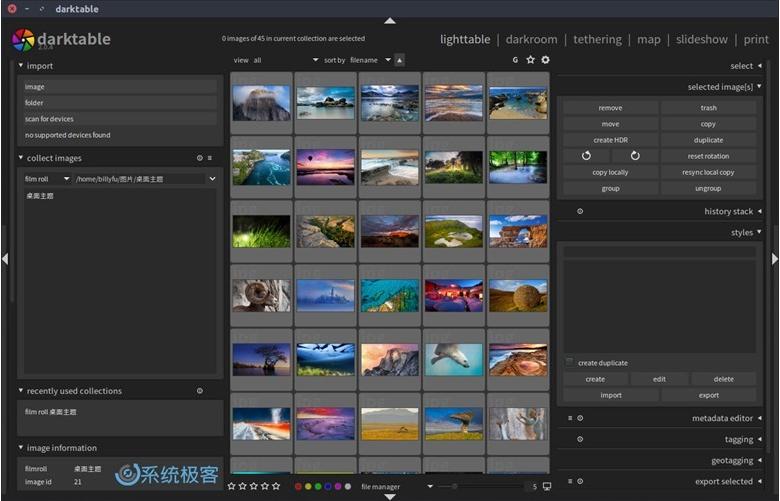Reset the history stack panel

(x=580, y=211)
